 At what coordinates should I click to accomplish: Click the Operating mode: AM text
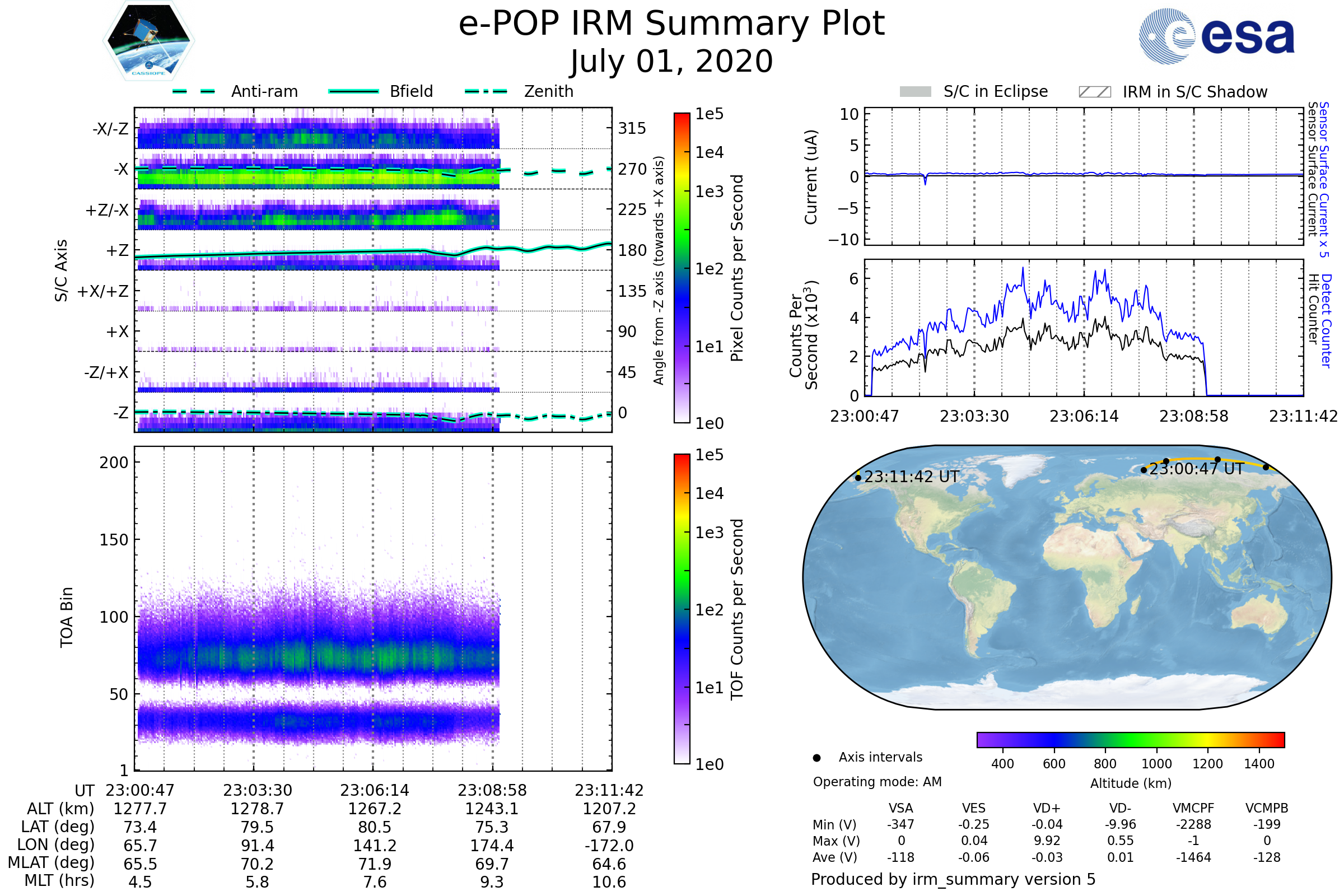[x=877, y=782]
